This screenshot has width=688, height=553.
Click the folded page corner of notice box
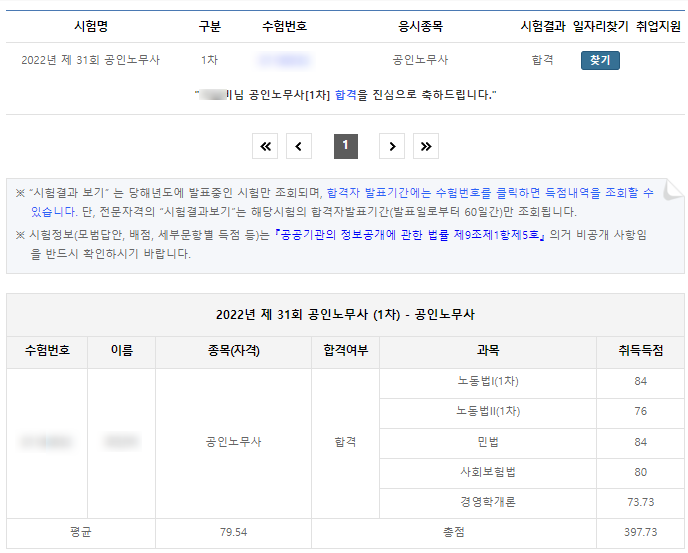[673, 189]
